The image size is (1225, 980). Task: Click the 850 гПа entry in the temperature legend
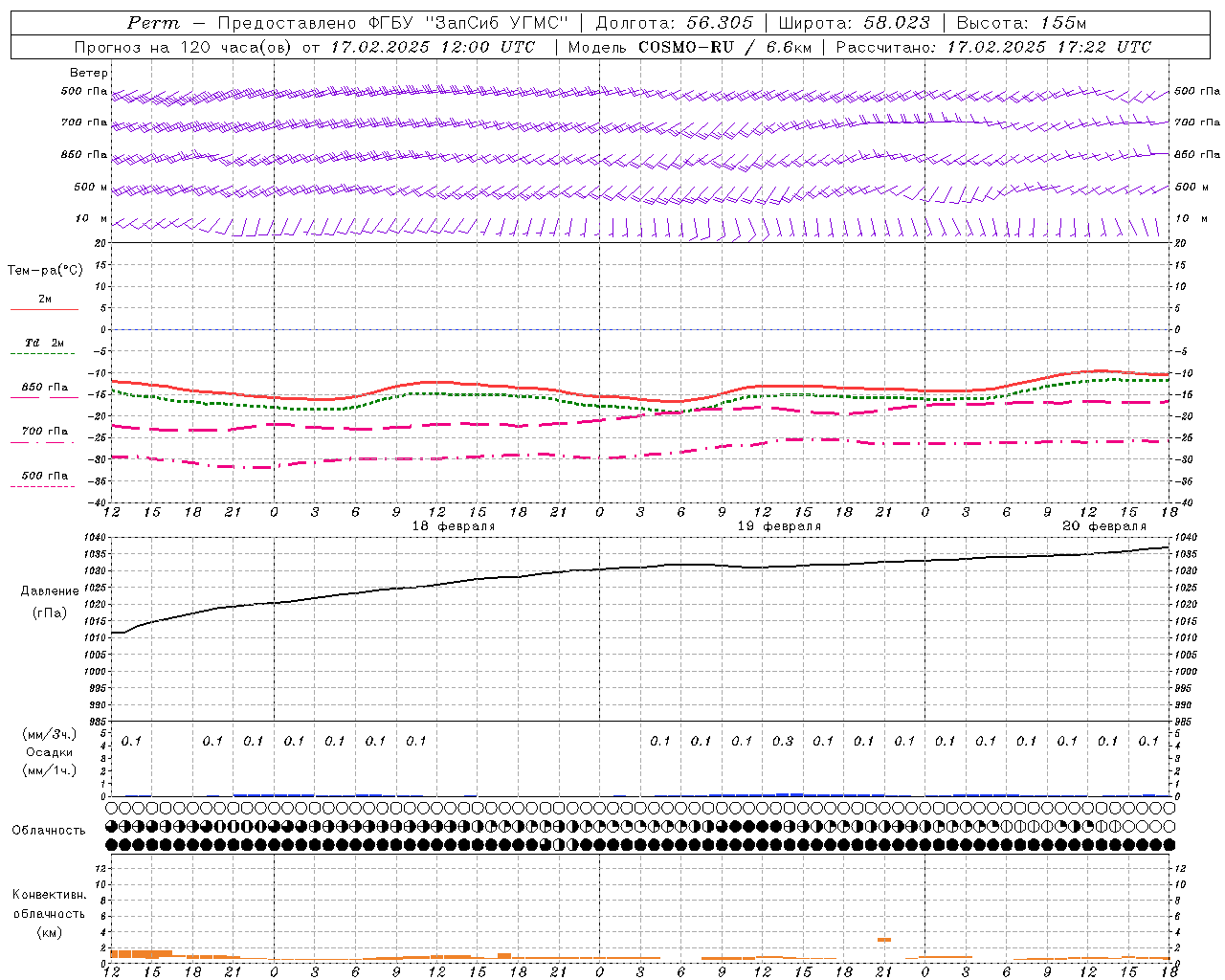[x=44, y=388]
